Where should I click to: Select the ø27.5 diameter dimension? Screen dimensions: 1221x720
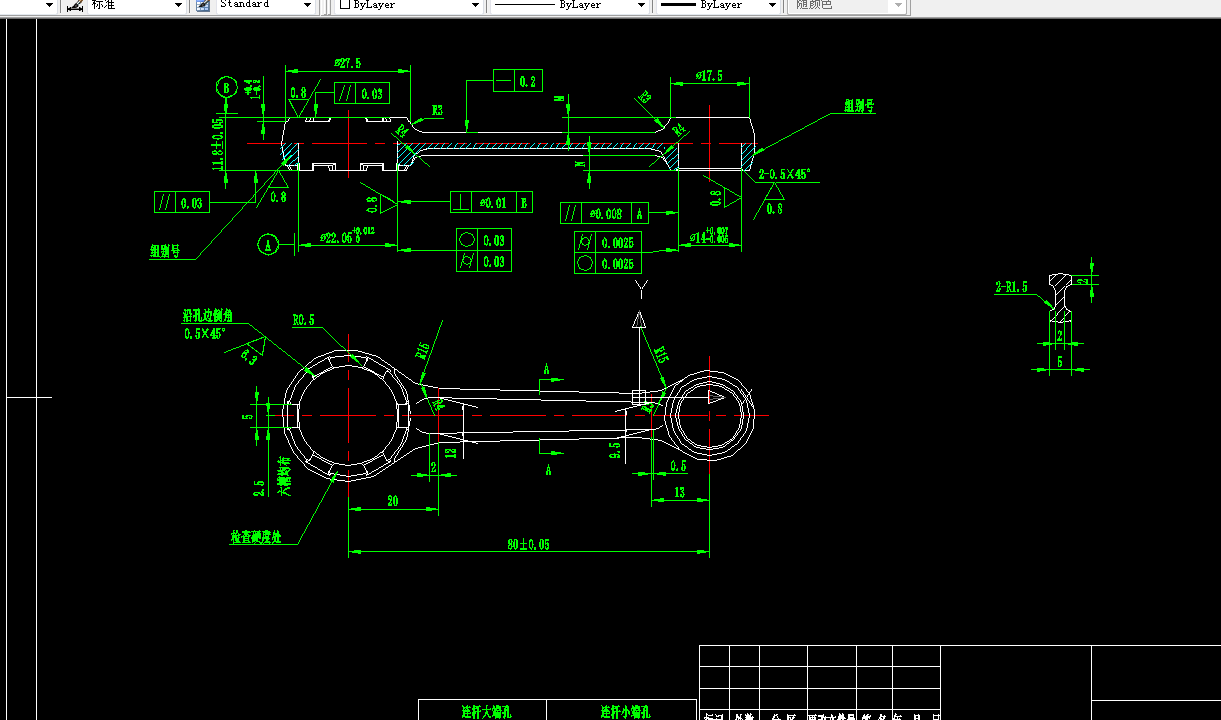click(x=348, y=64)
